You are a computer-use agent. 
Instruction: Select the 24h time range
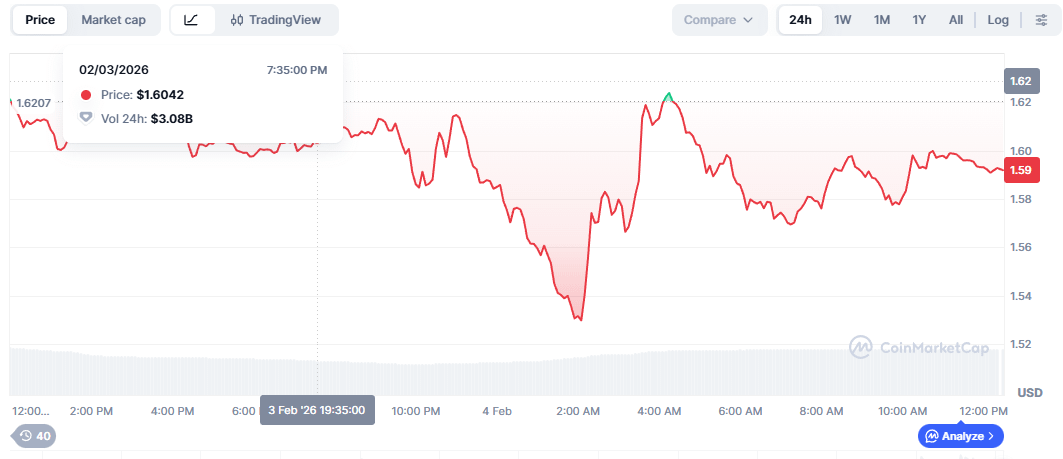tap(800, 20)
